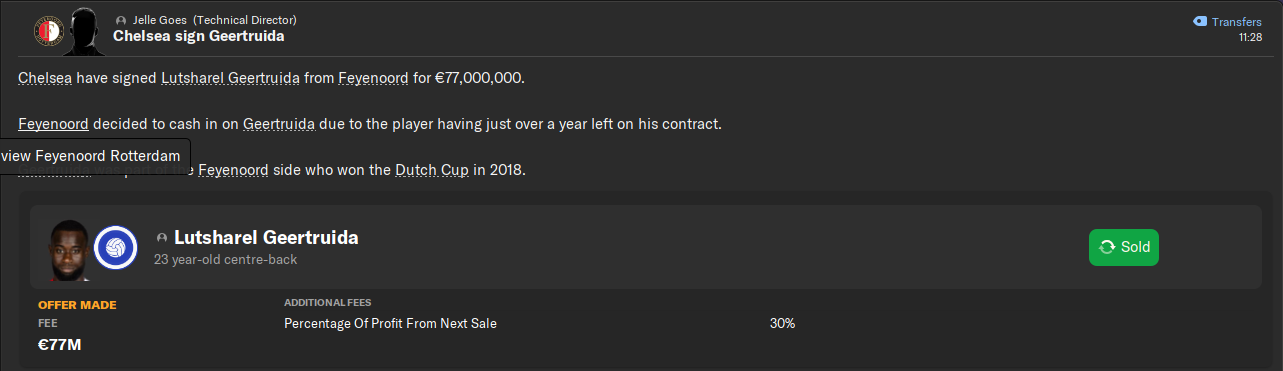1283x371 pixels.
Task: Filter by the Transfers category label
Action: point(1237,21)
